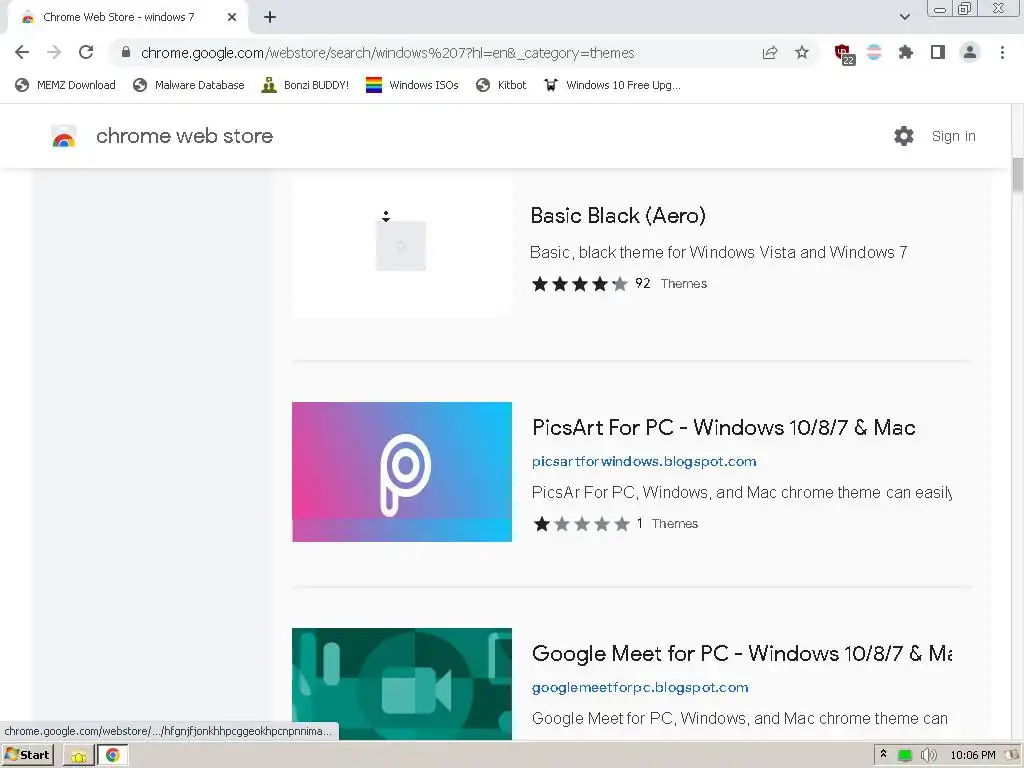Open the Google Meet for PC theme title

[x=741, y=653]
